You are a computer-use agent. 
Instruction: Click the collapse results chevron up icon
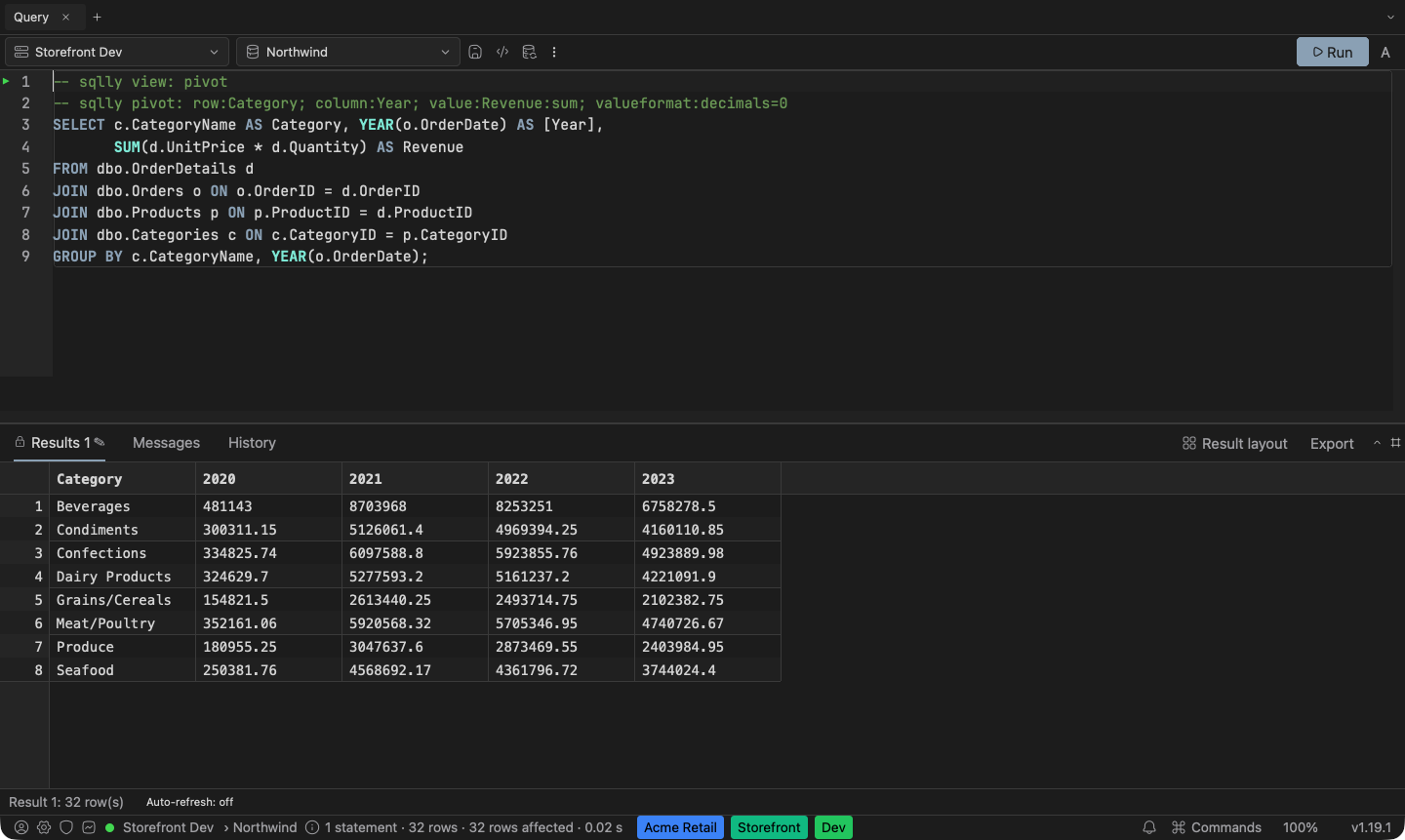1377,443
